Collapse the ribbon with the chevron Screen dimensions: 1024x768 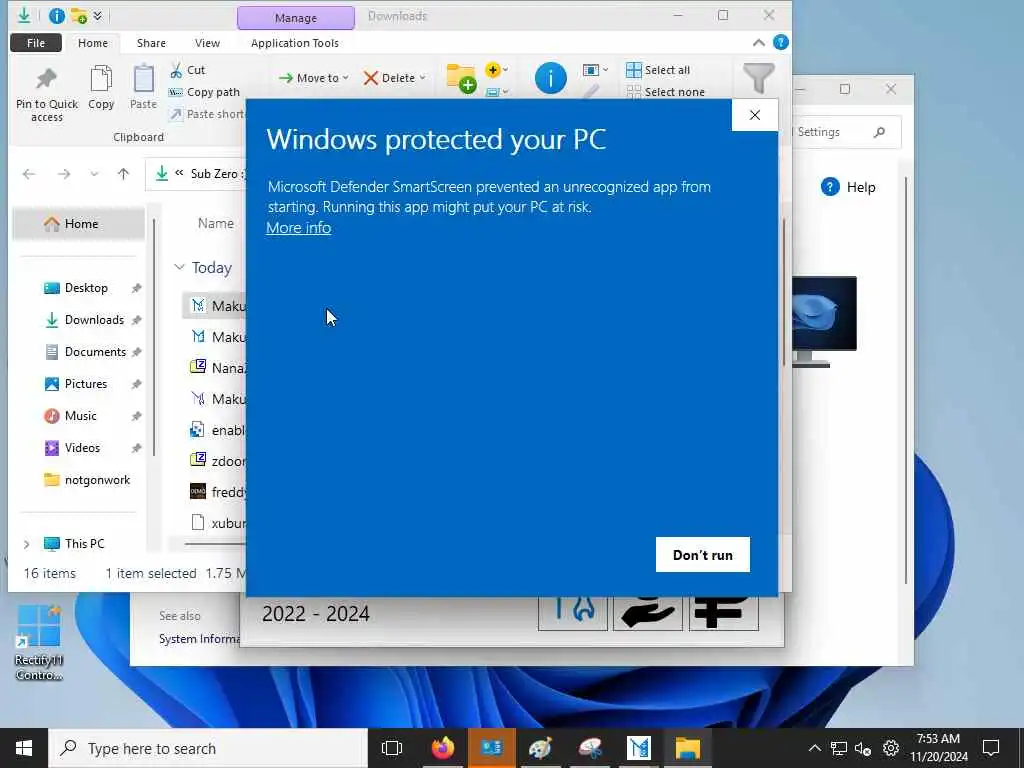tap(758, 43)
